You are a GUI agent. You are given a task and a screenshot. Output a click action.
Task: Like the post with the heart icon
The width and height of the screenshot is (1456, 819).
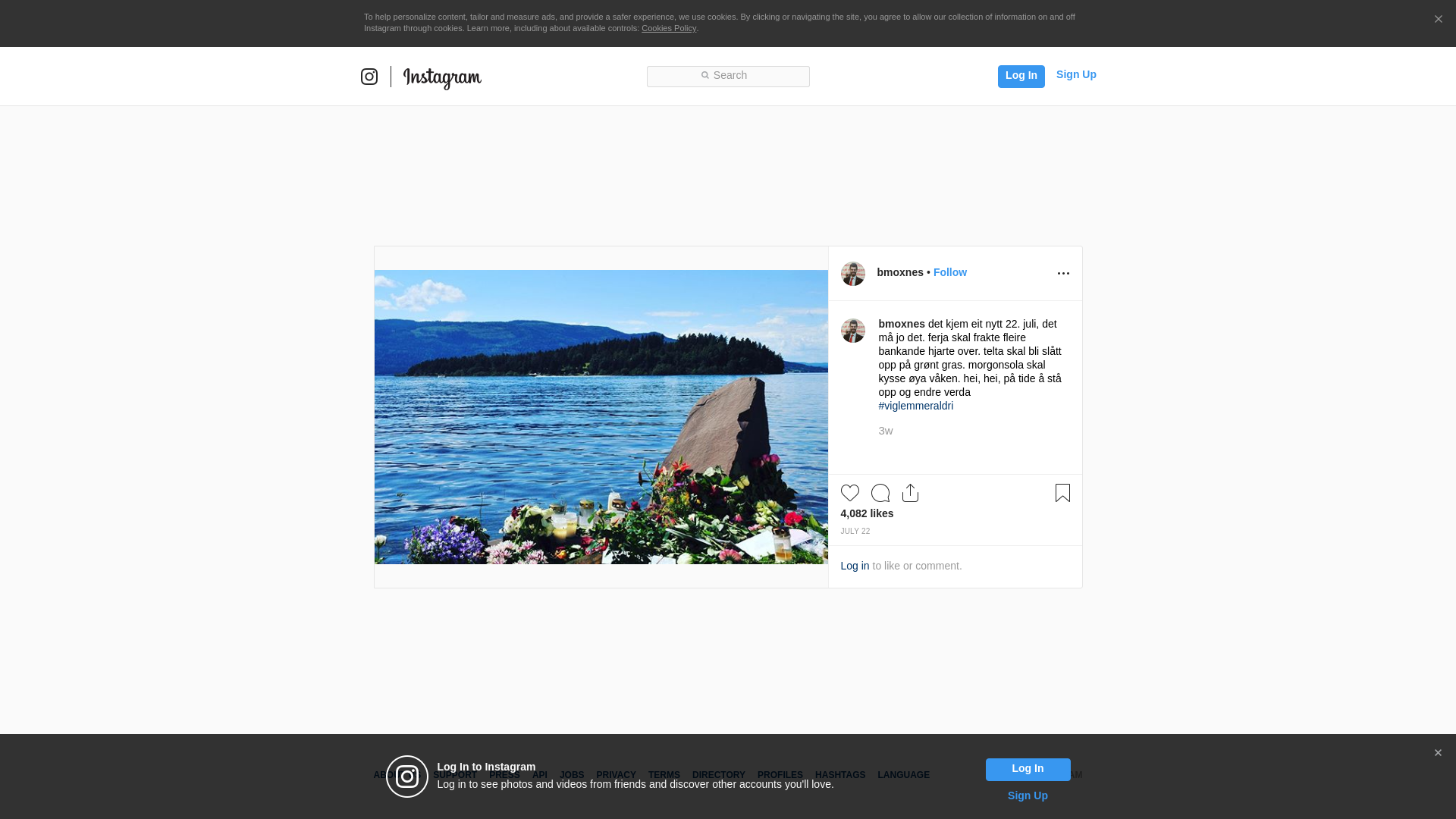[849, 493]
